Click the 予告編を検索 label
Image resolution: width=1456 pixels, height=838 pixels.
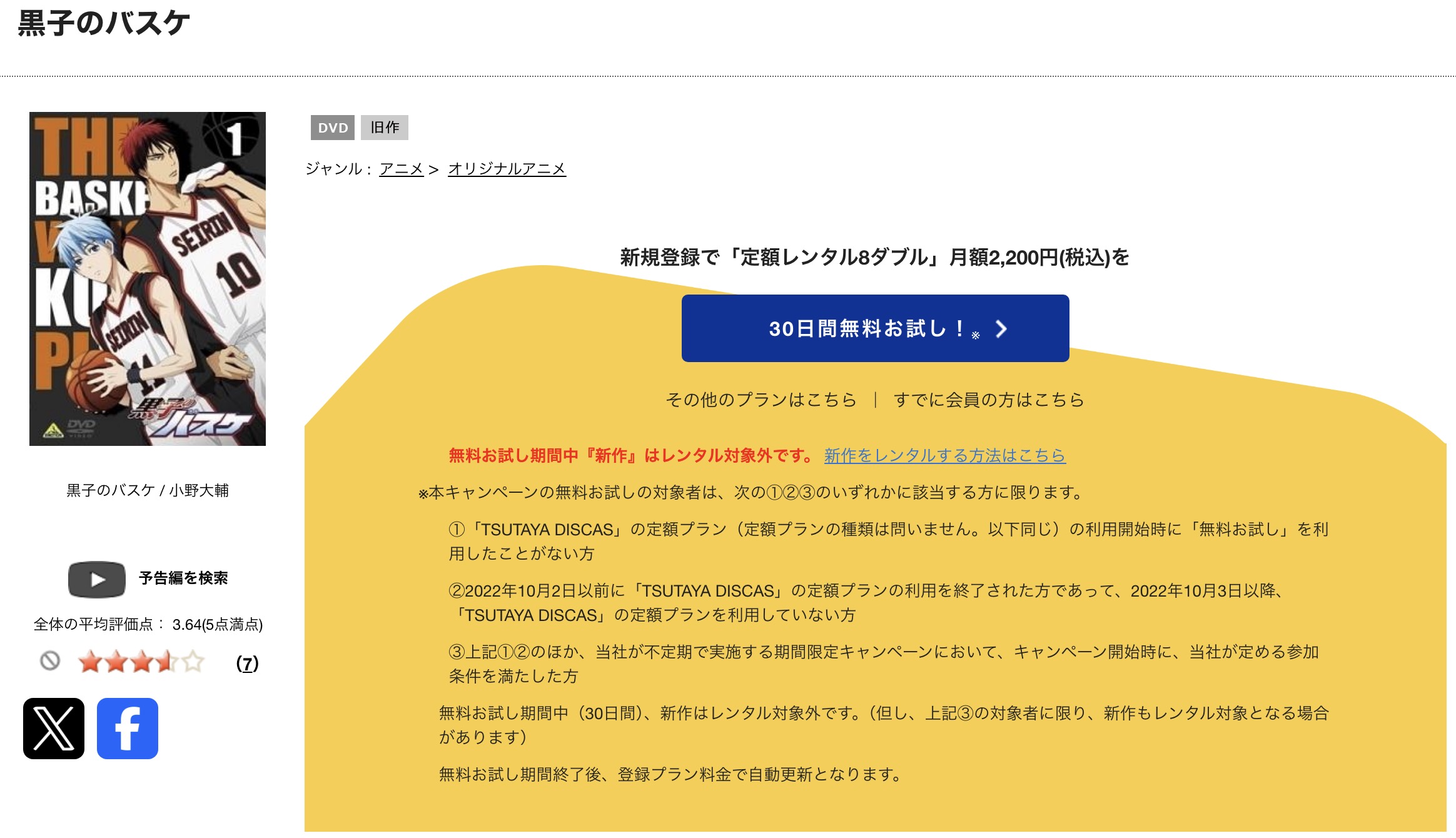pyautogui.click(x=183, y=578)
